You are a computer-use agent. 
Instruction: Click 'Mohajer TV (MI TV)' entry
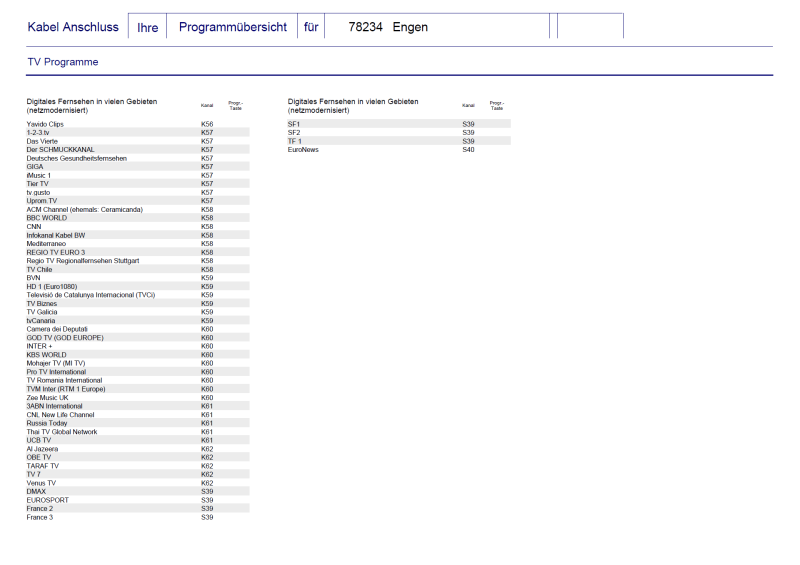138,363
